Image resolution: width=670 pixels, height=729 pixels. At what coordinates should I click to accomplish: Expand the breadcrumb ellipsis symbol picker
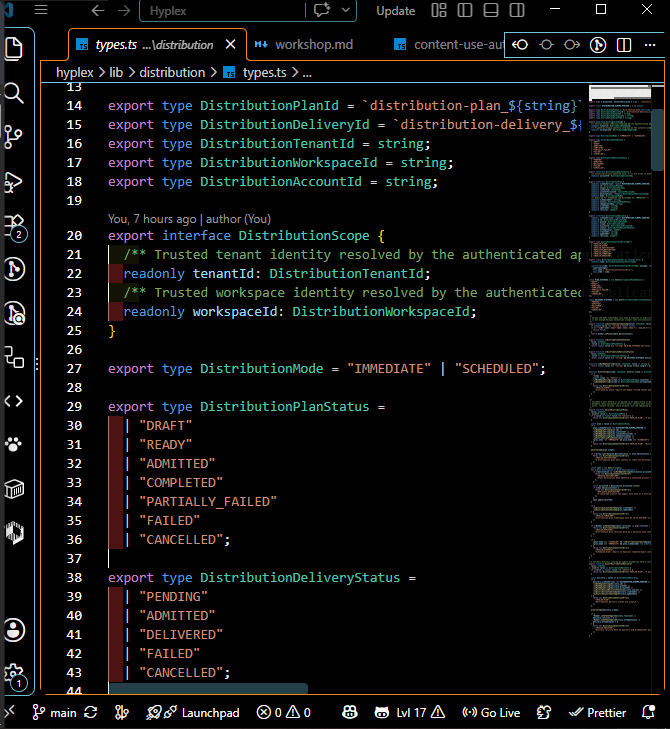tap(307, 73)
